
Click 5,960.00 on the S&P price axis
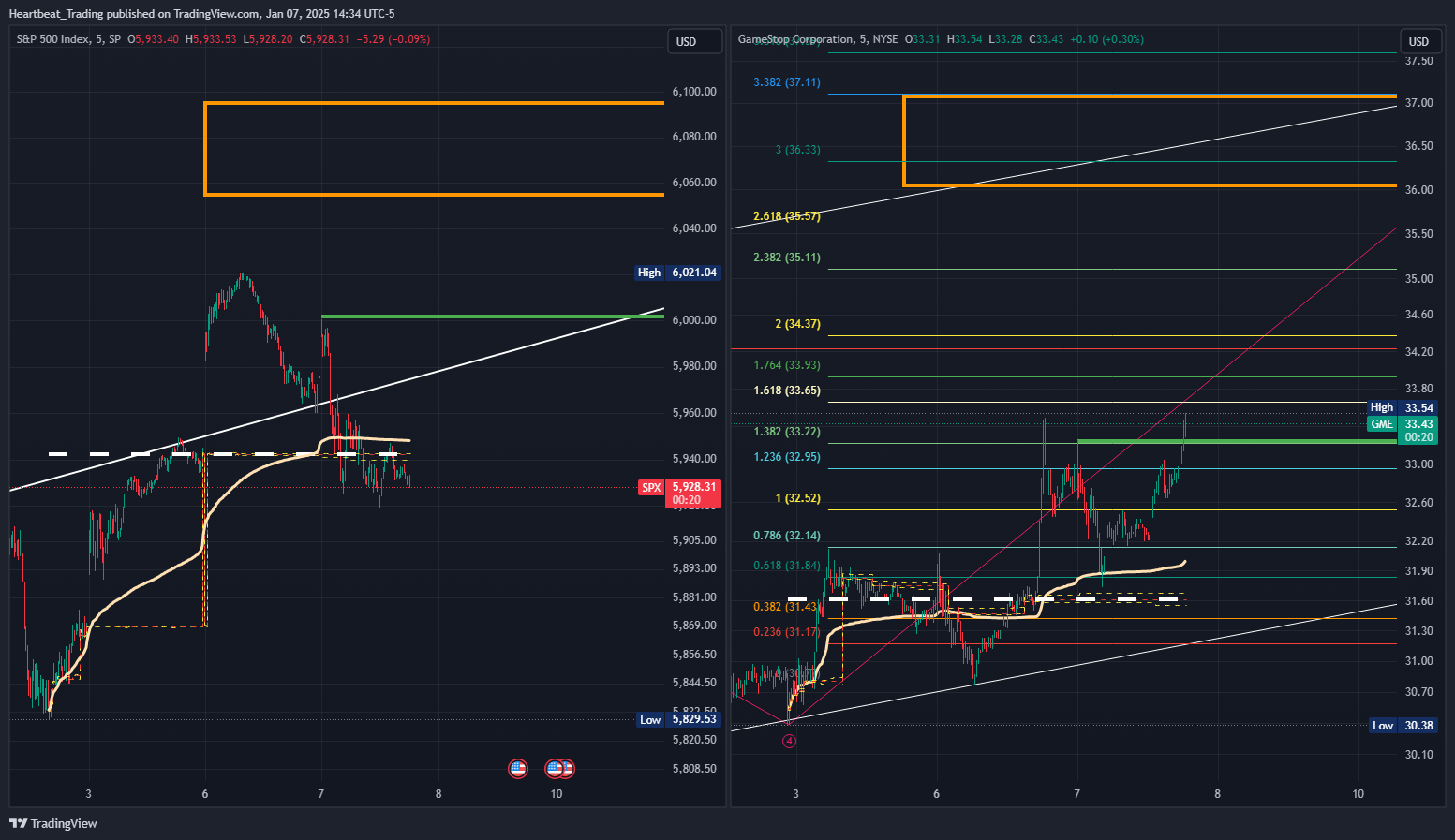pyautogui.click(x=694, y=413)
